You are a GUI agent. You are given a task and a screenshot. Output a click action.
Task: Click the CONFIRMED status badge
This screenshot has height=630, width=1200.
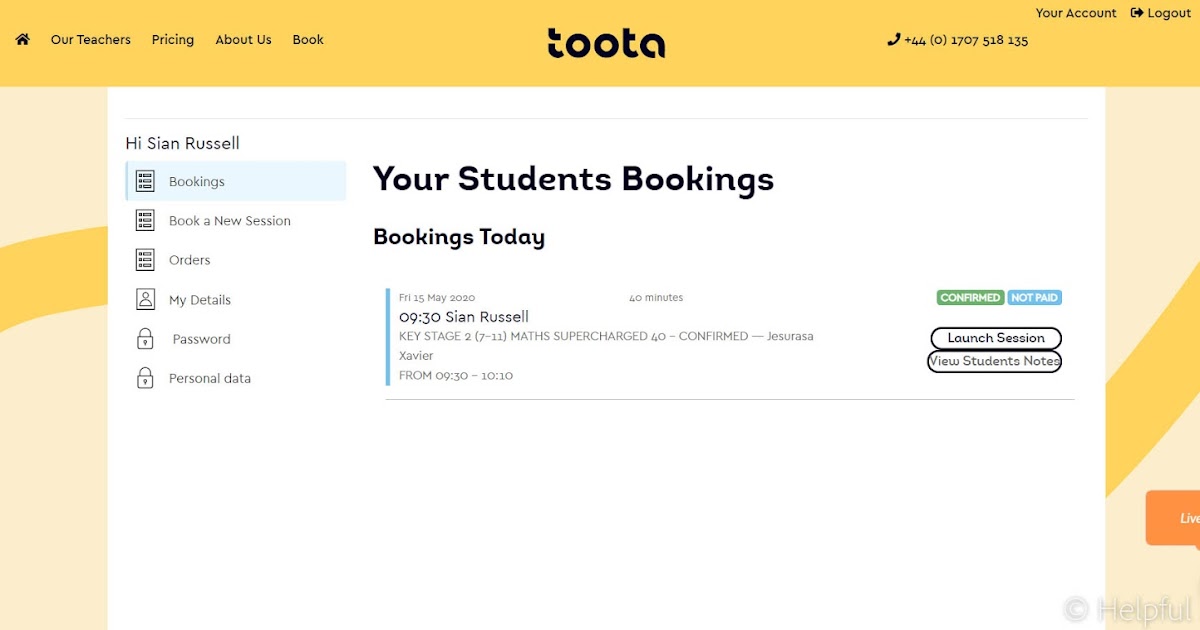[970, 298]
